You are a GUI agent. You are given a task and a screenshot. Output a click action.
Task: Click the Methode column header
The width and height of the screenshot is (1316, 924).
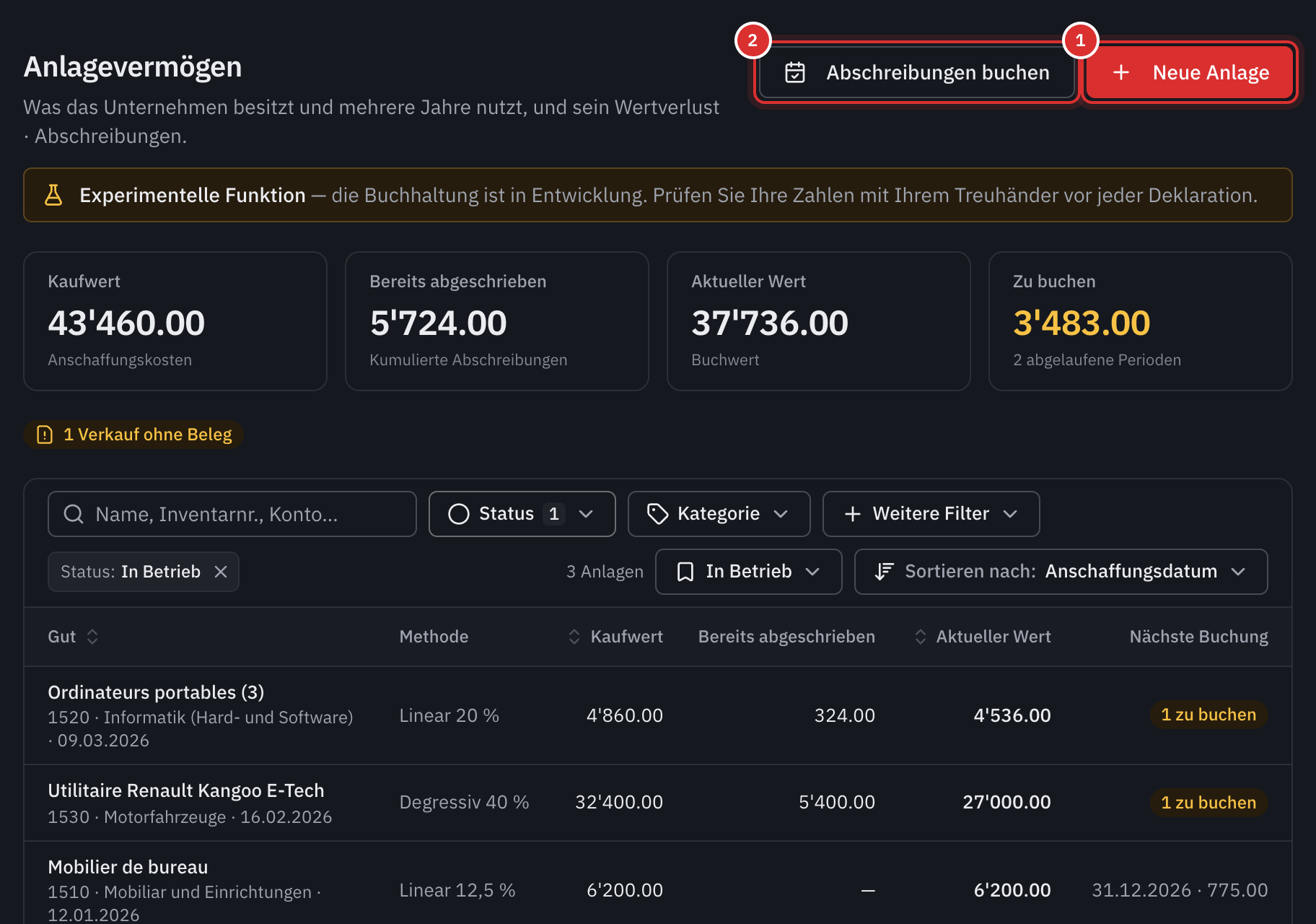point(434,637)
